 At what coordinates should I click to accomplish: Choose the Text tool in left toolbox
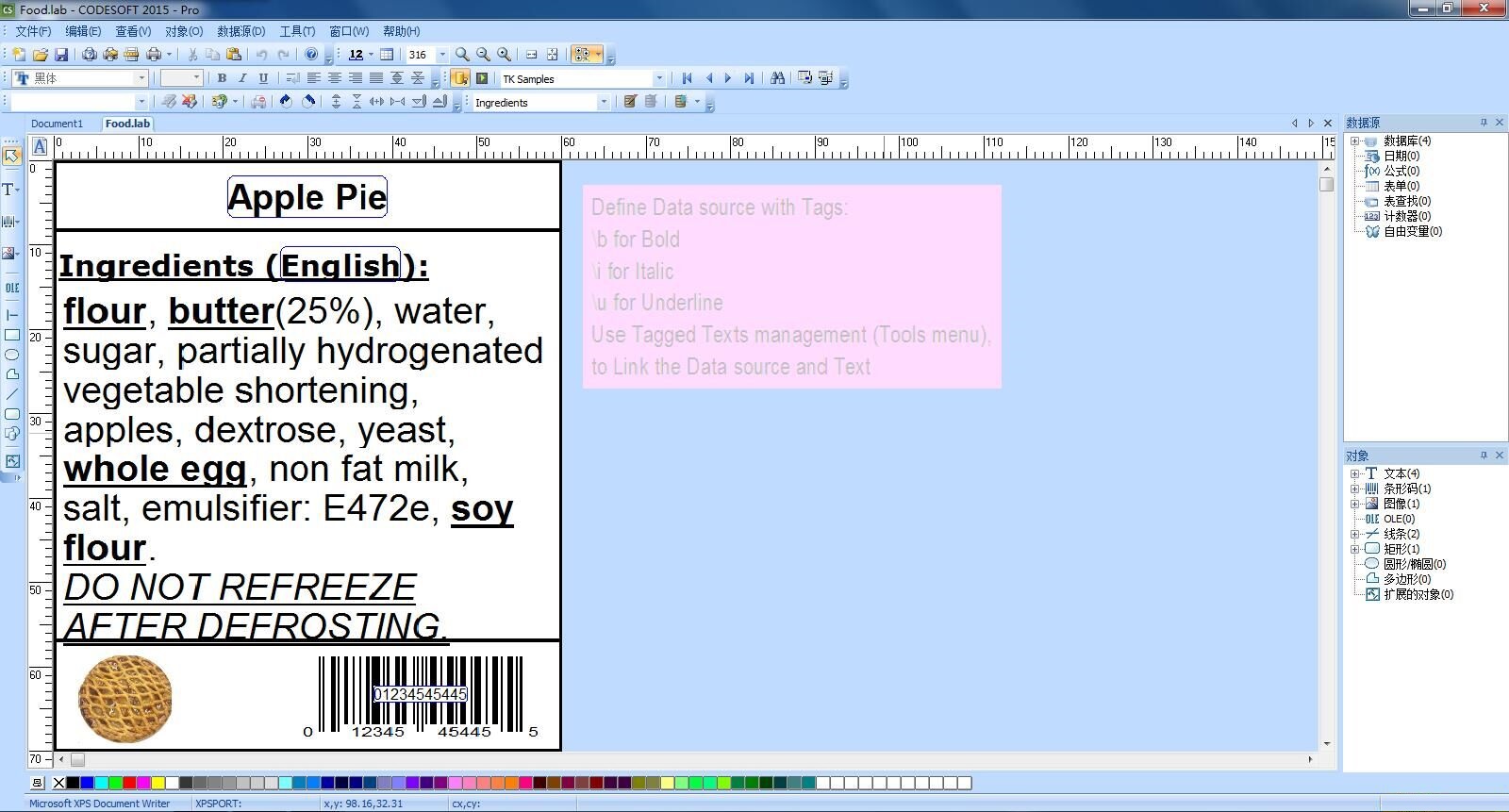click(9, 190)
